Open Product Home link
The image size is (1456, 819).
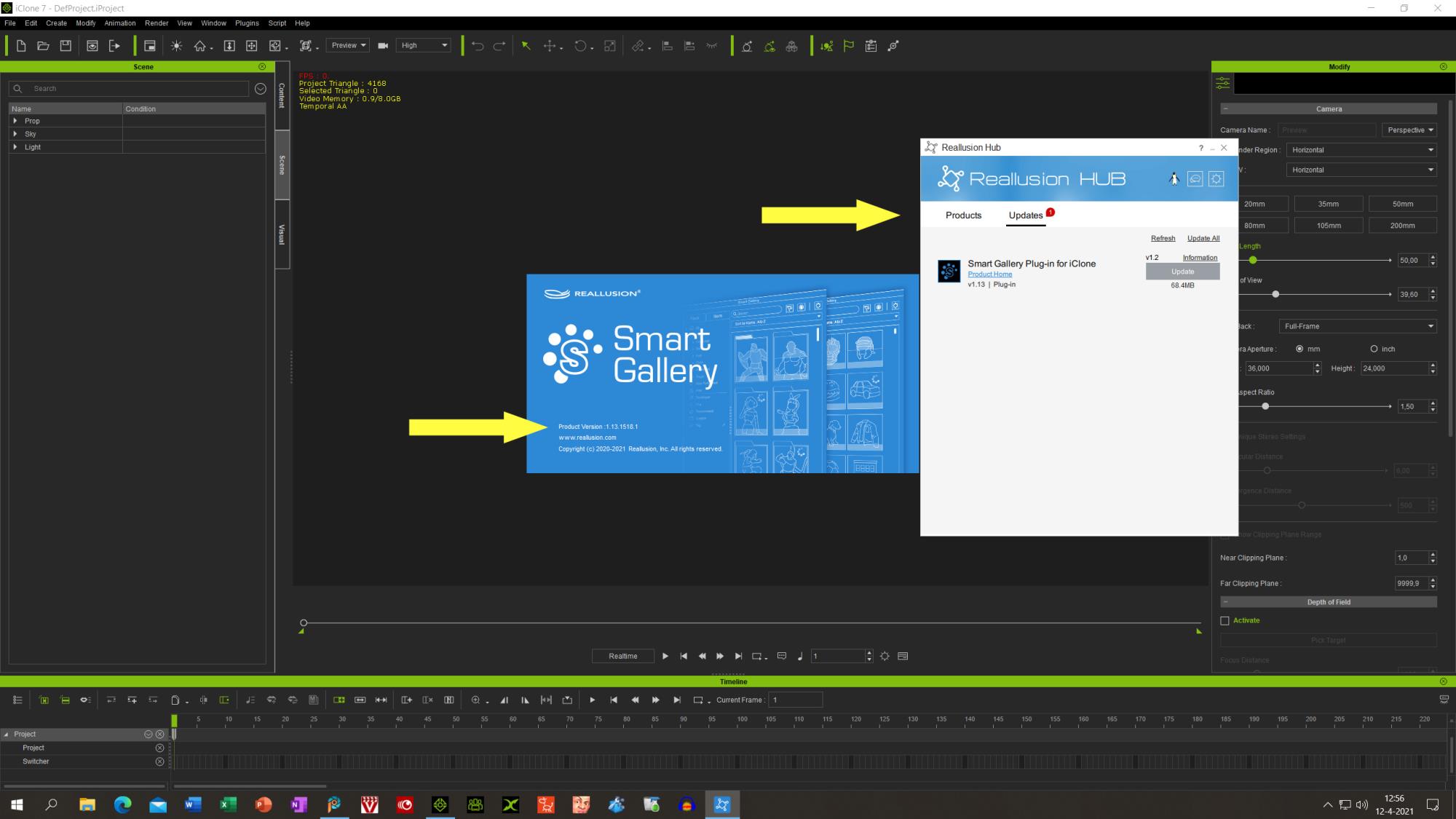pos(989,274)
